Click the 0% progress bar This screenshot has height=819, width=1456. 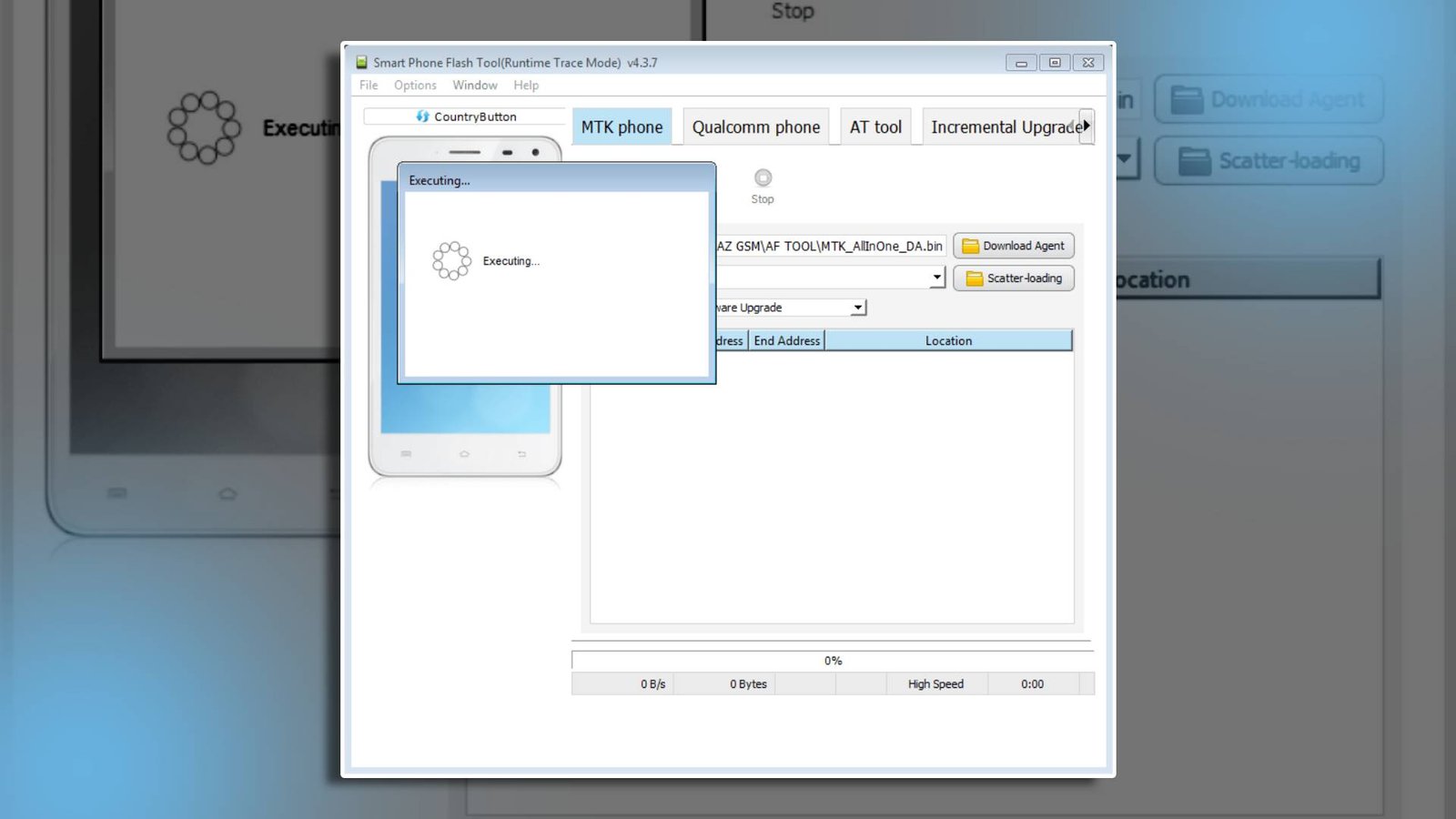click(x=831, y=661)
